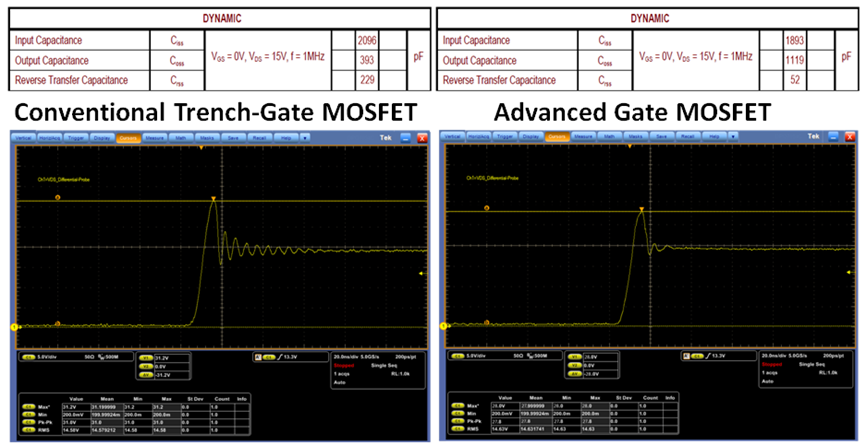866x445 pixels.
Task: Click the trigger position marker atop left graticule
Action: (201, 147)
